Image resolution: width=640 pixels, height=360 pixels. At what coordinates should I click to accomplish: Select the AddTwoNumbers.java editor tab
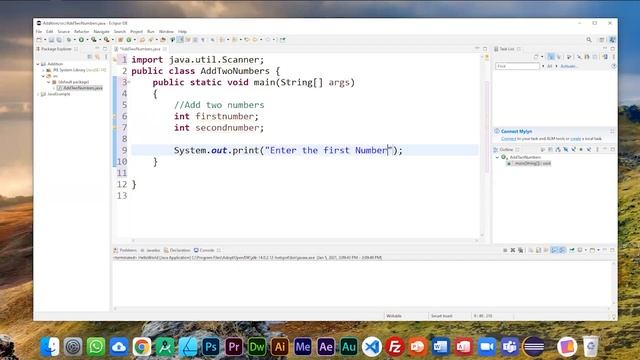(x=139, y=49)
